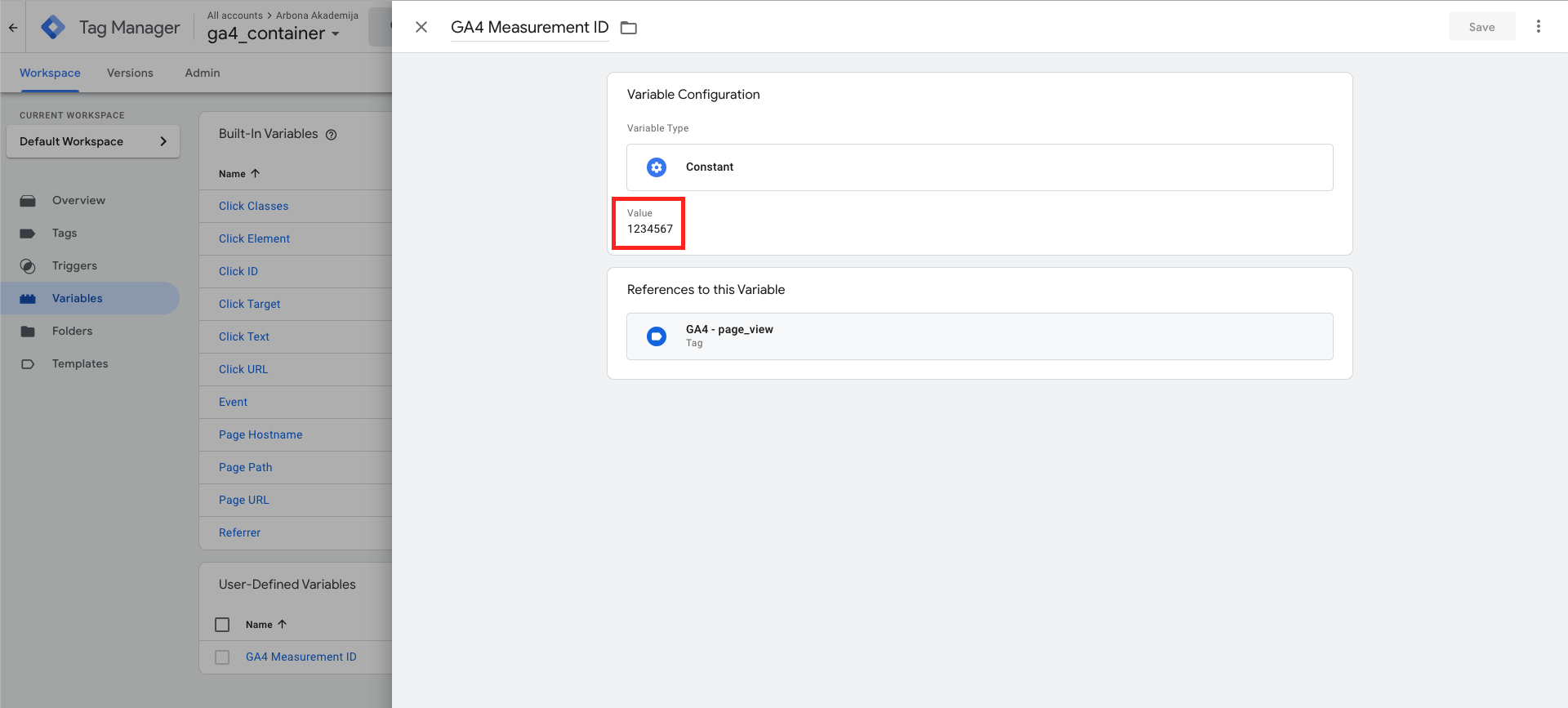The image size is (1568, 708).
Task: Open the Click Target variable
Action: [249, 304]
